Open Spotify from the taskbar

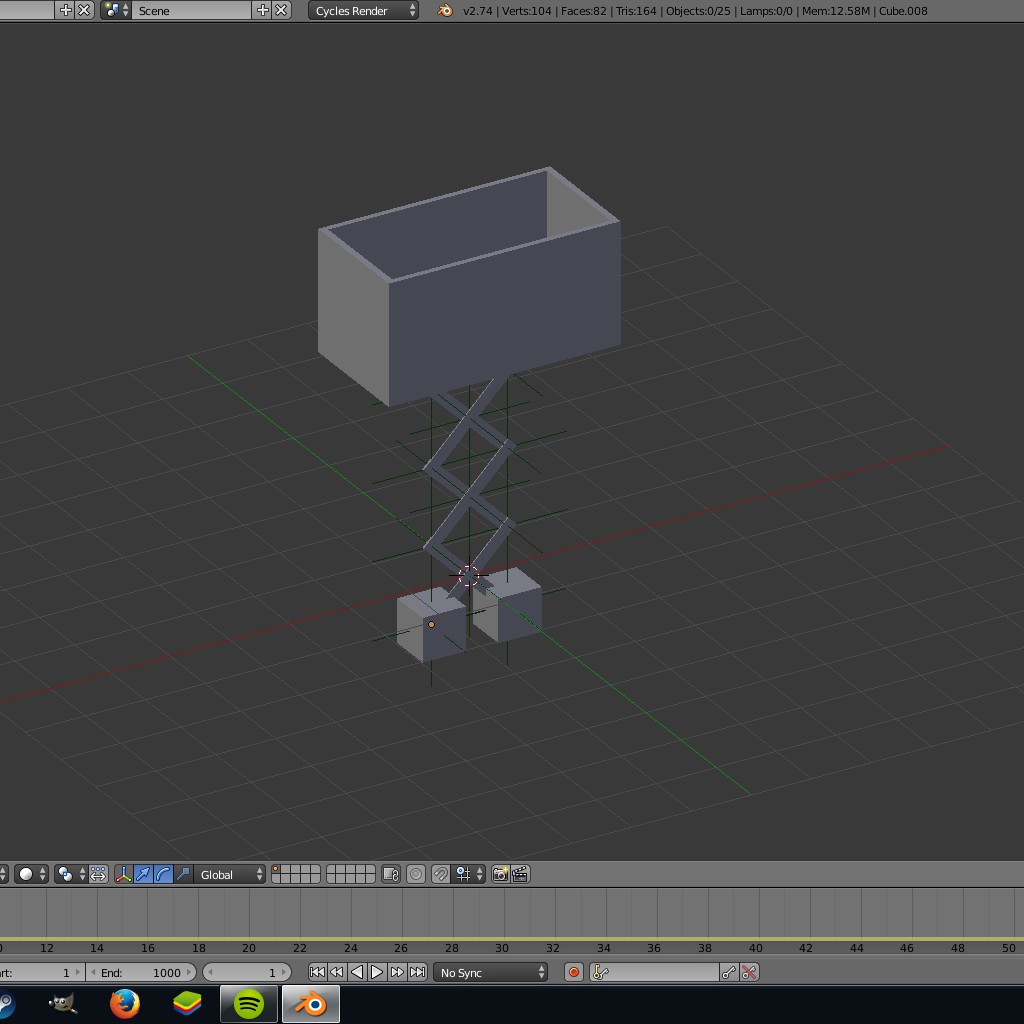coord(249,1003)
